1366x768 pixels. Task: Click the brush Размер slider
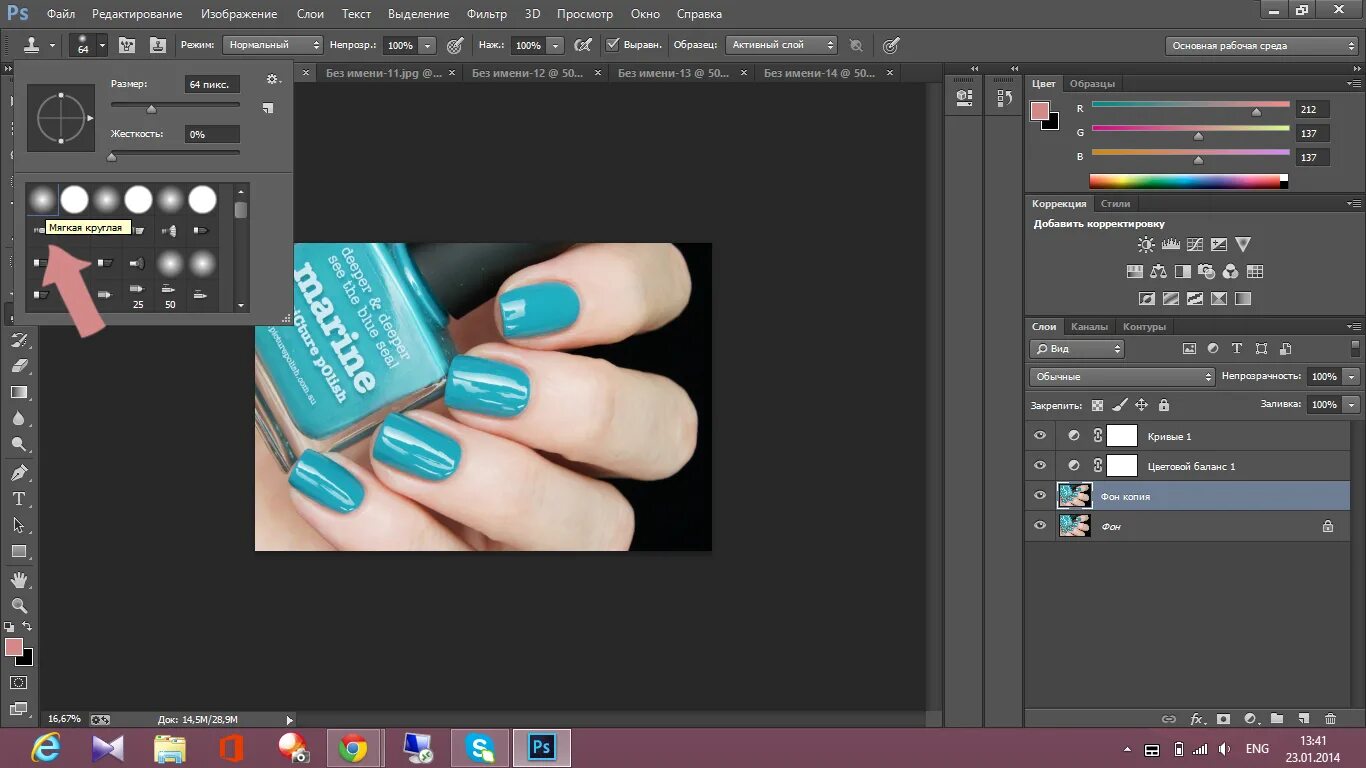[x=175, y=105]
